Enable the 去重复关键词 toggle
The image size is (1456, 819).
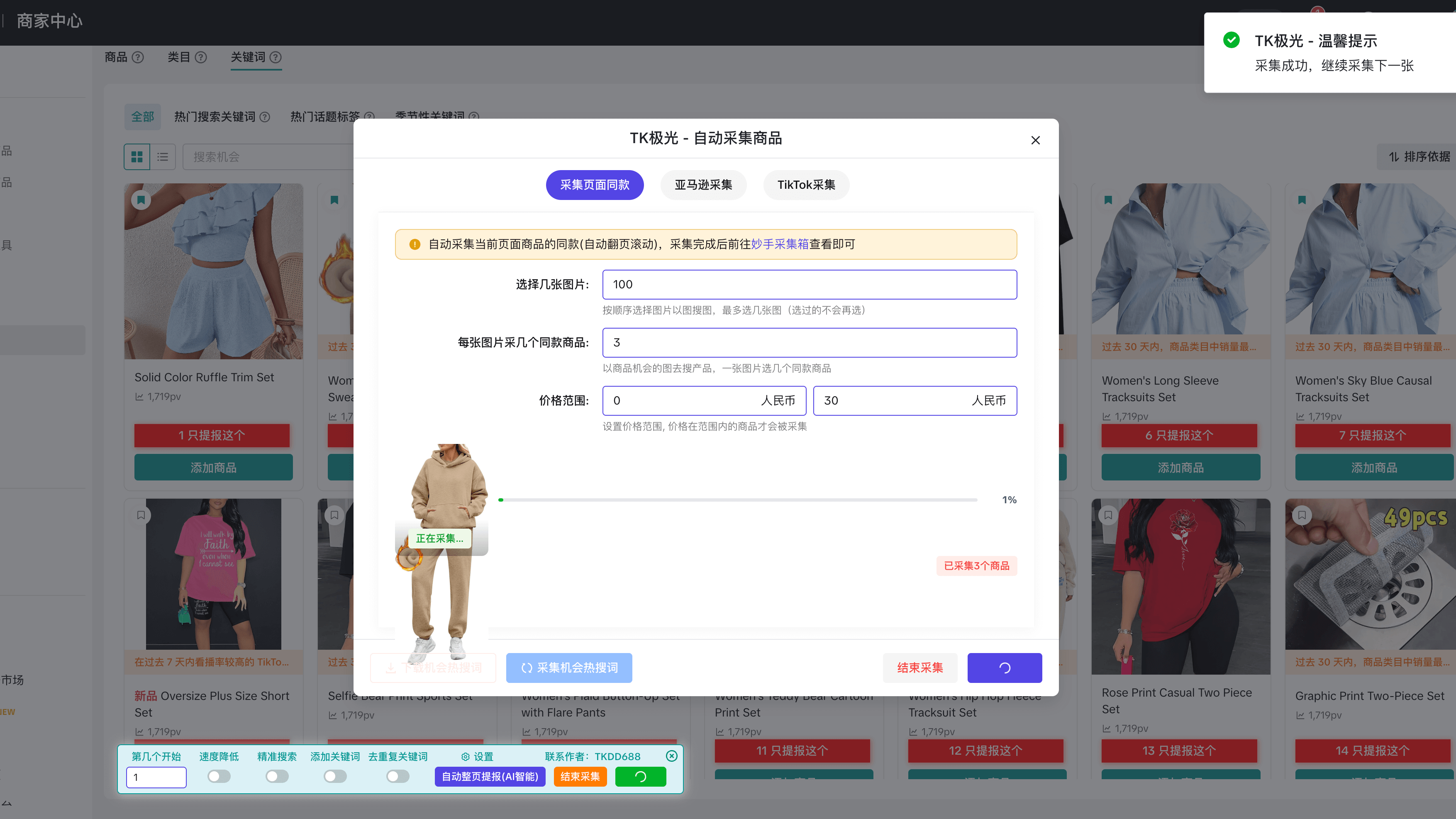tap(398, 777)
